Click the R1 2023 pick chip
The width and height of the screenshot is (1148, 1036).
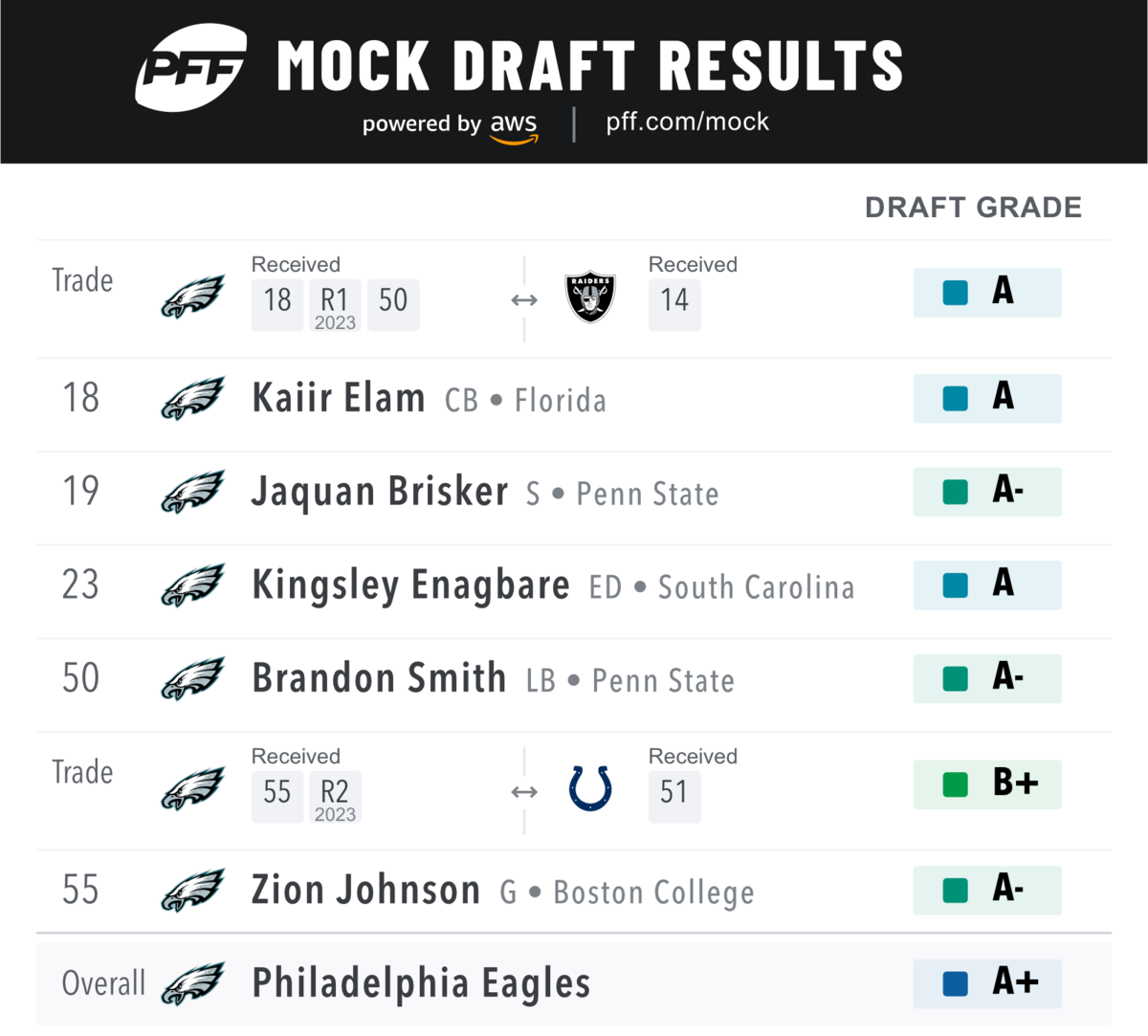pos(335,306)
